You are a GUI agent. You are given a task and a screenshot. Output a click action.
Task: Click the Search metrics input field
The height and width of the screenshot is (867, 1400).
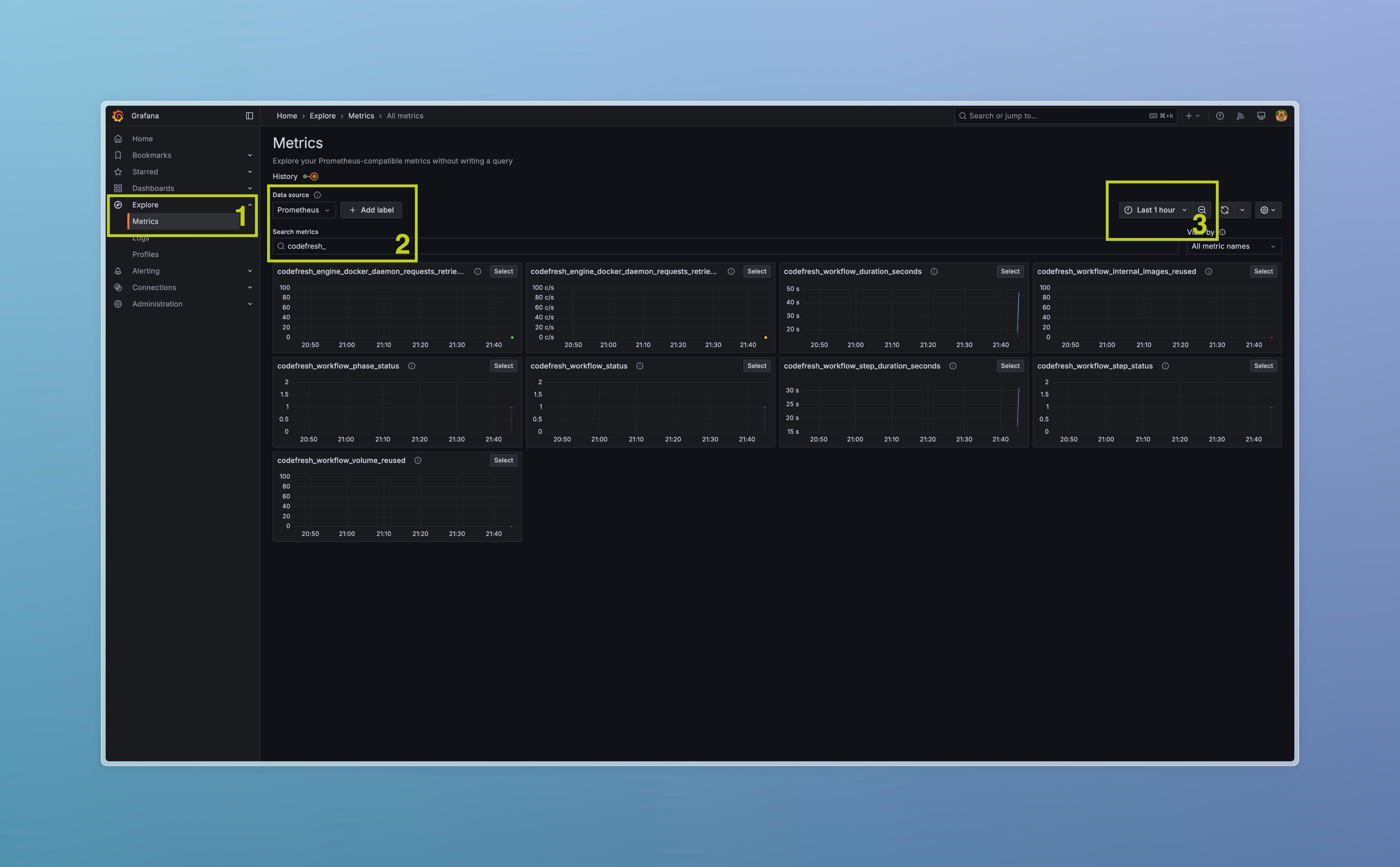click(344, 246)
